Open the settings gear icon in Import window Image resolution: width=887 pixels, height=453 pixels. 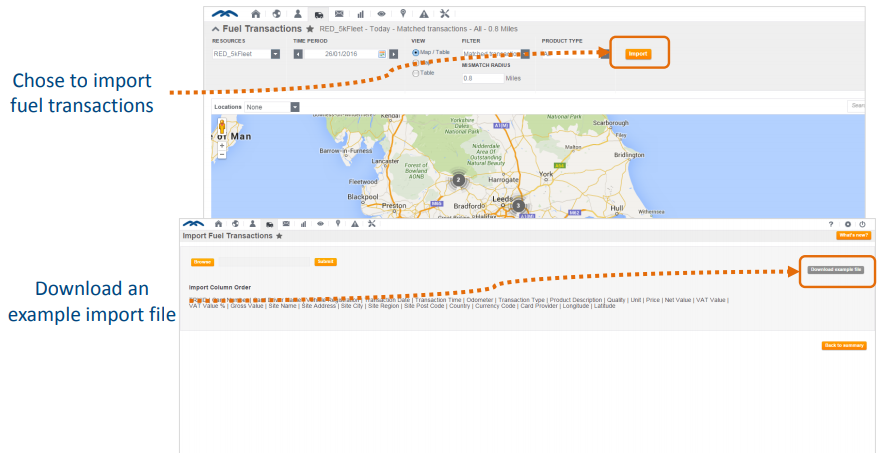pos(848,225)
